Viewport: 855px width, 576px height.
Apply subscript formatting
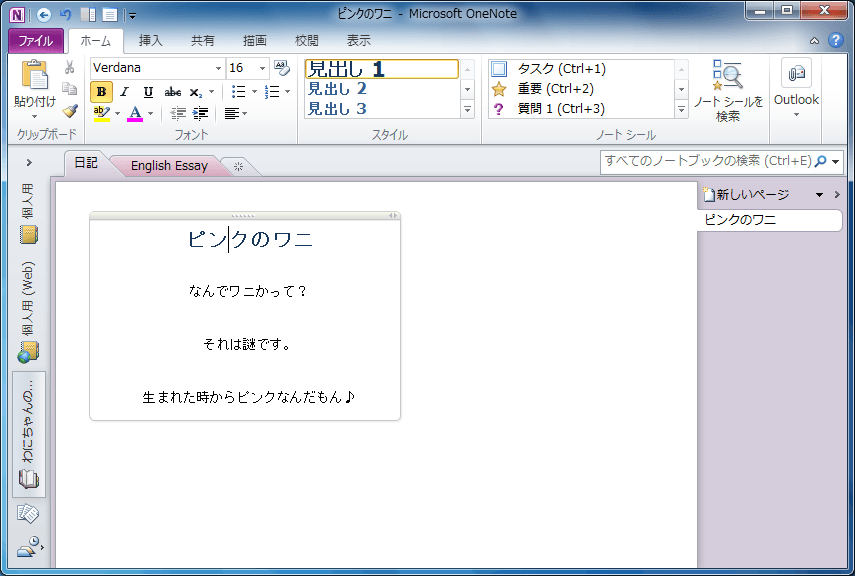pyautogui.click(x=196, y=92)
